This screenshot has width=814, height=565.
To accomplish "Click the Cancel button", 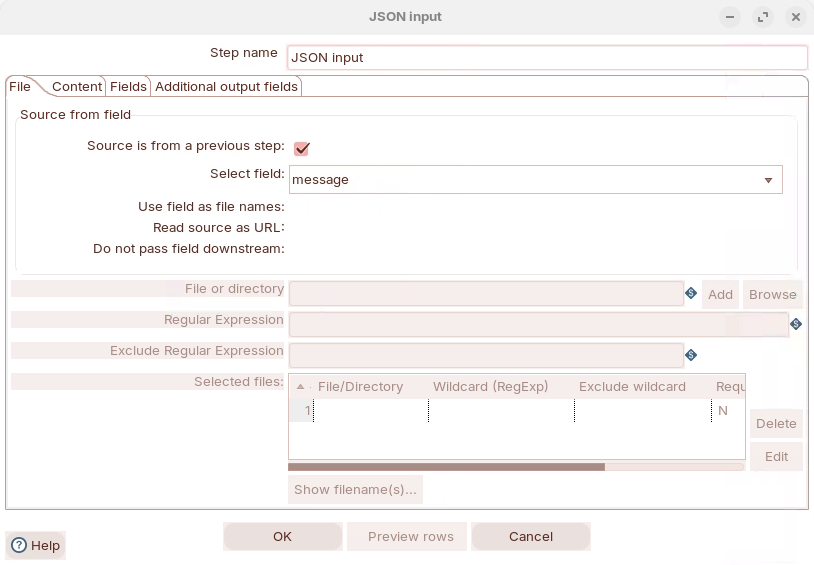I will (530, 537).
